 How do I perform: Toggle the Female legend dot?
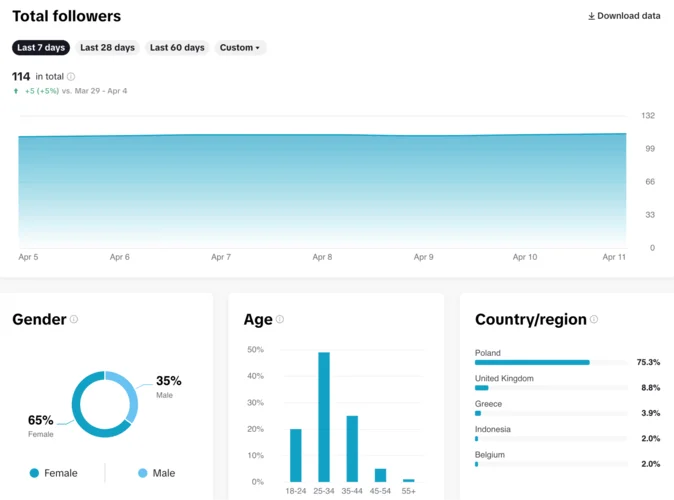34,473
